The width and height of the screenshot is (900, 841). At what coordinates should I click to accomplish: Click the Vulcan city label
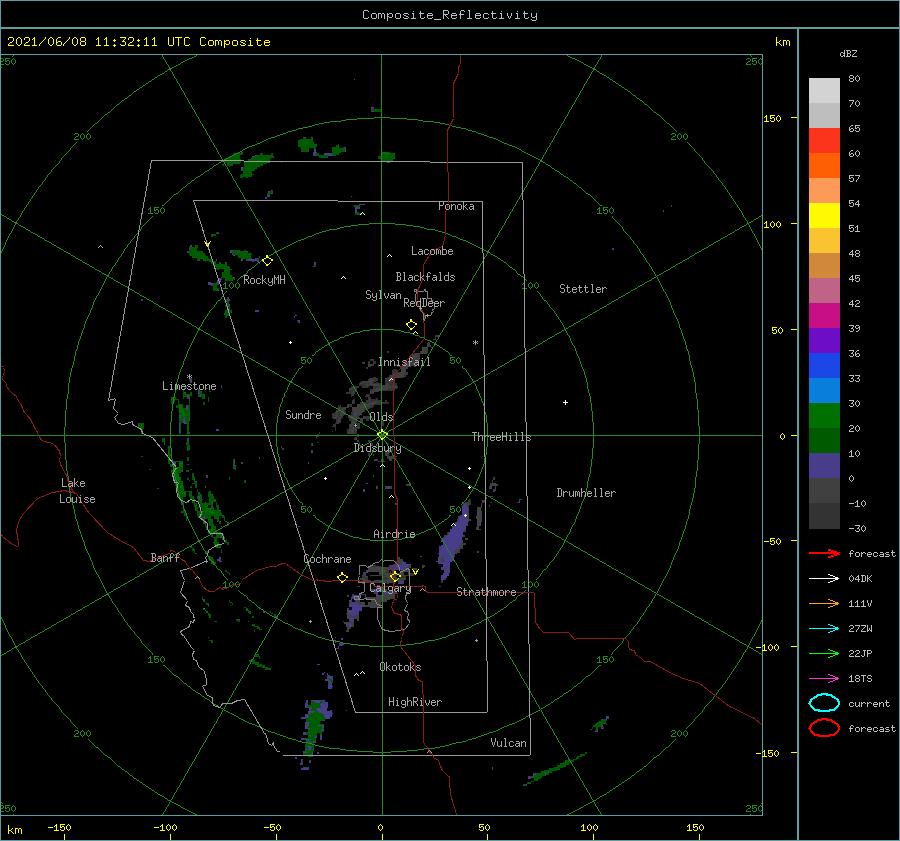(509, 743)
